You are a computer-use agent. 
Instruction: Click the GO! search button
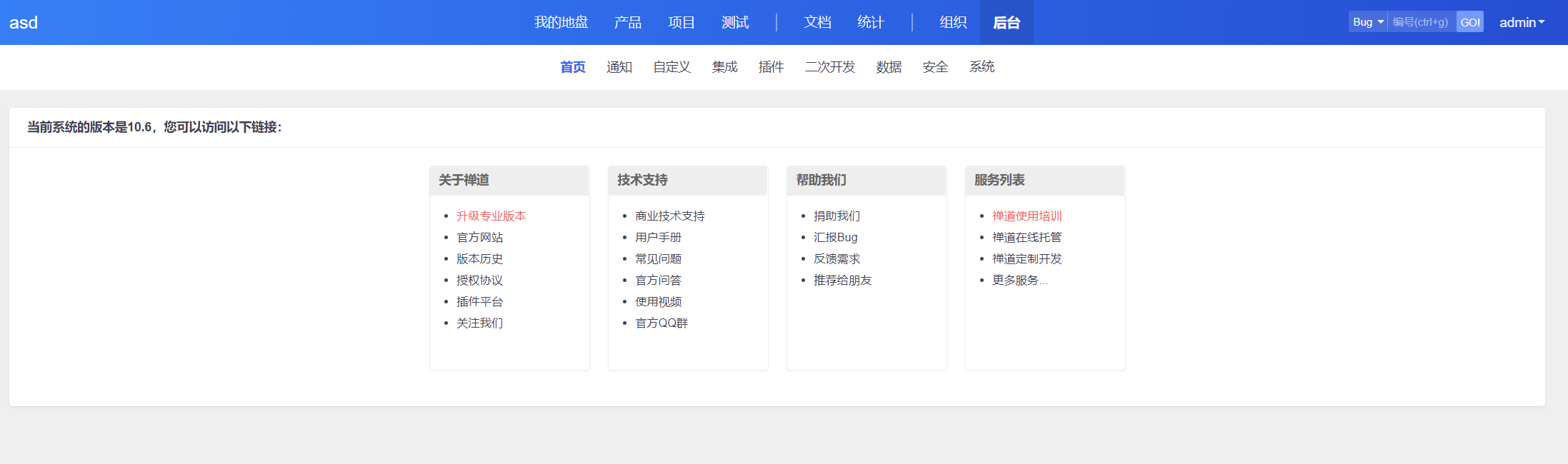(1470, 21)
